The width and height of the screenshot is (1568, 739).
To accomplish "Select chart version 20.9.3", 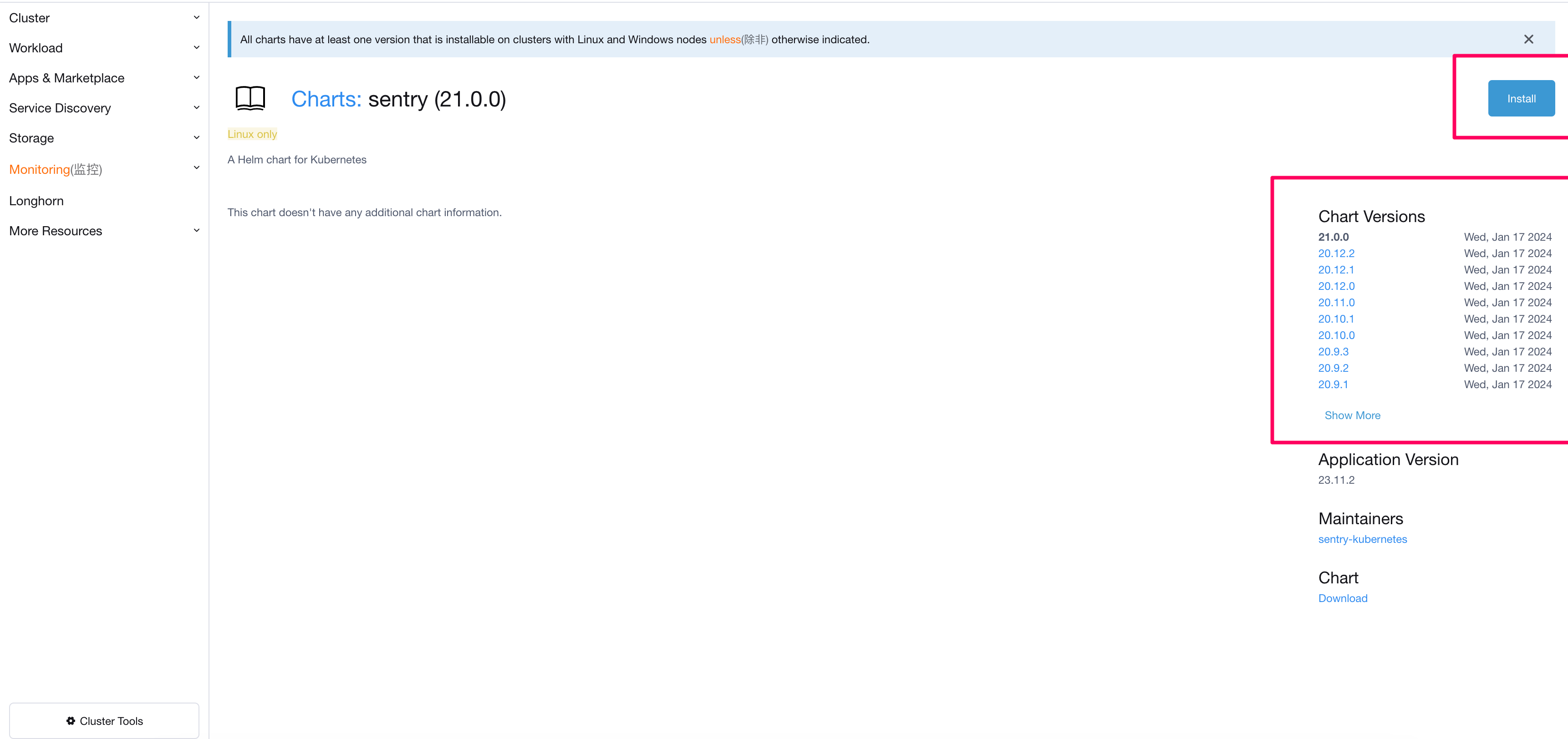I will 1333,352.
